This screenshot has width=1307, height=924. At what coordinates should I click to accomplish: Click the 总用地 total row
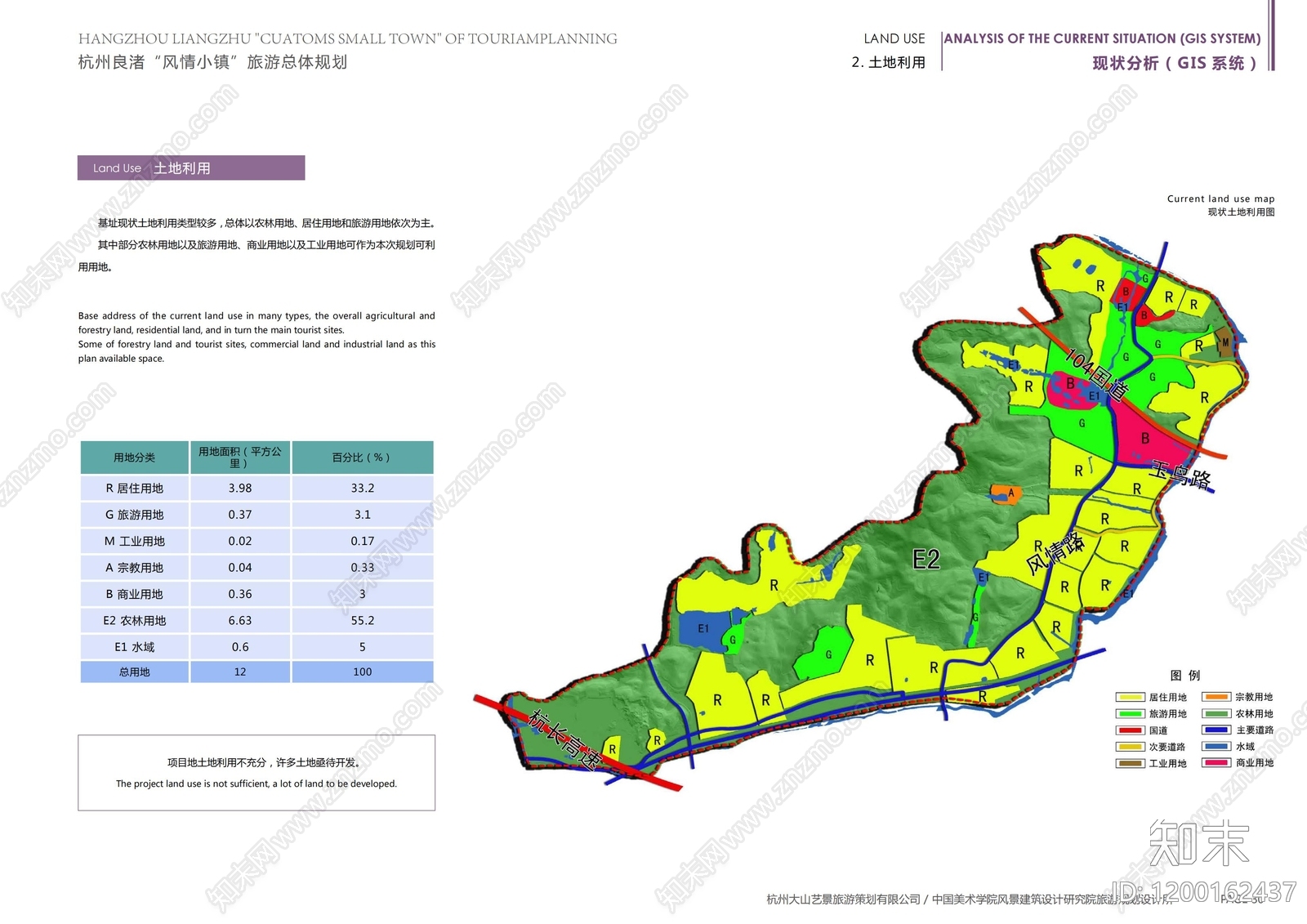click(x=256, y=672)
